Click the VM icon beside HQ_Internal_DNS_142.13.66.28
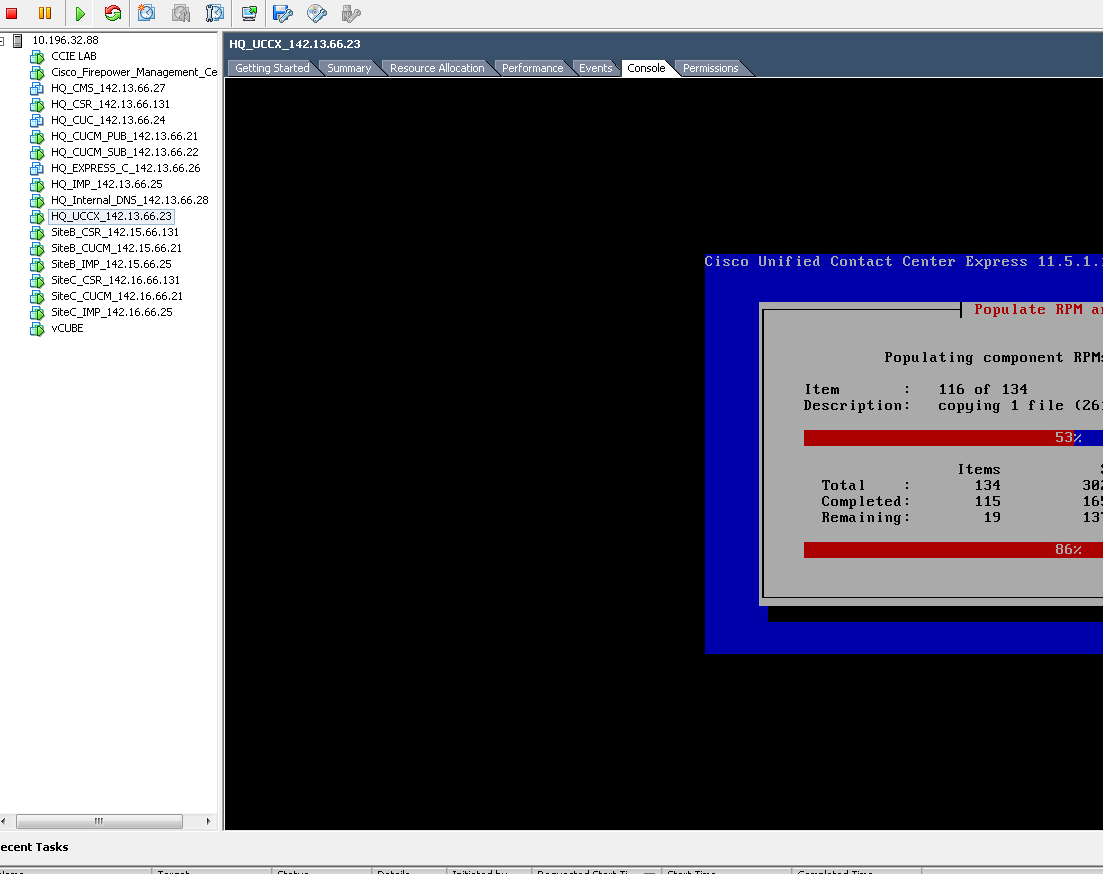The width and height of the screenshot is (1103, 874). pyautogui.click(x=37, y=201)
